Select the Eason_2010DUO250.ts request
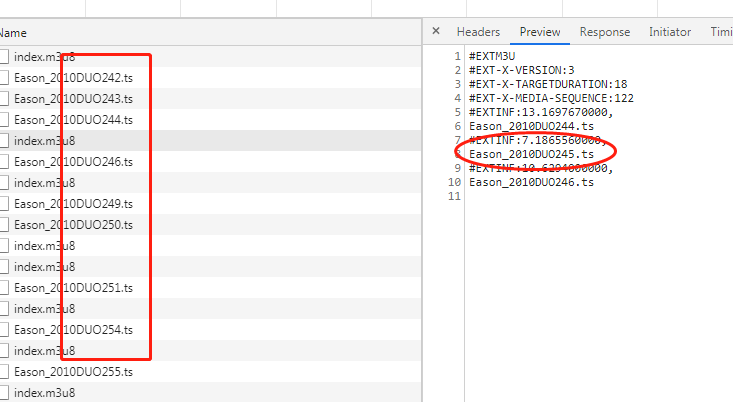Image resolution: width=733 pixels, height=402 pixels. pos(210,225)
